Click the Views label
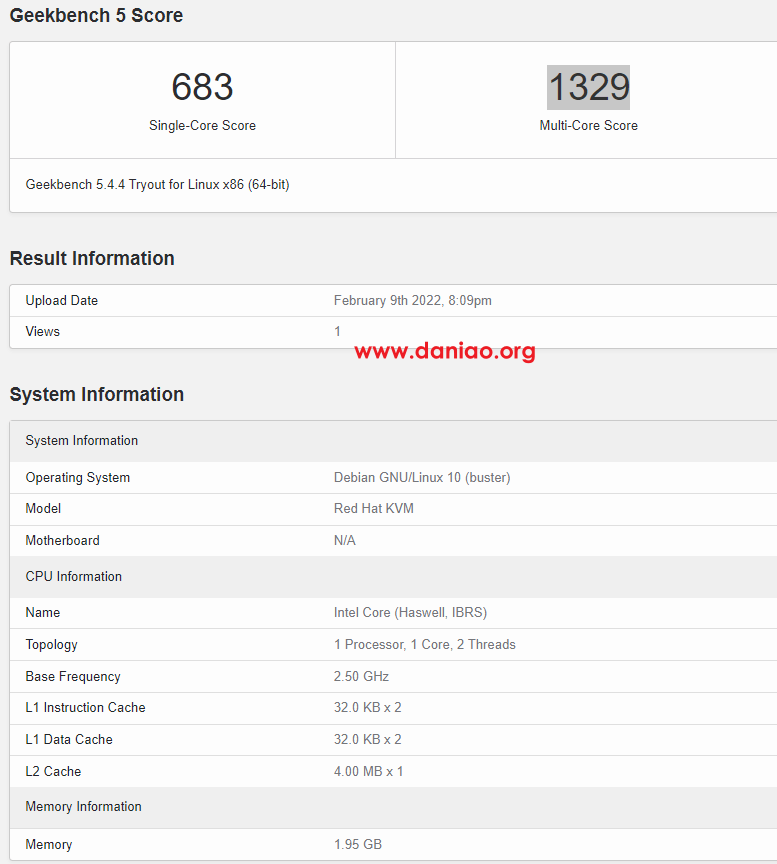The image size is (777, 864). (42, 331)
